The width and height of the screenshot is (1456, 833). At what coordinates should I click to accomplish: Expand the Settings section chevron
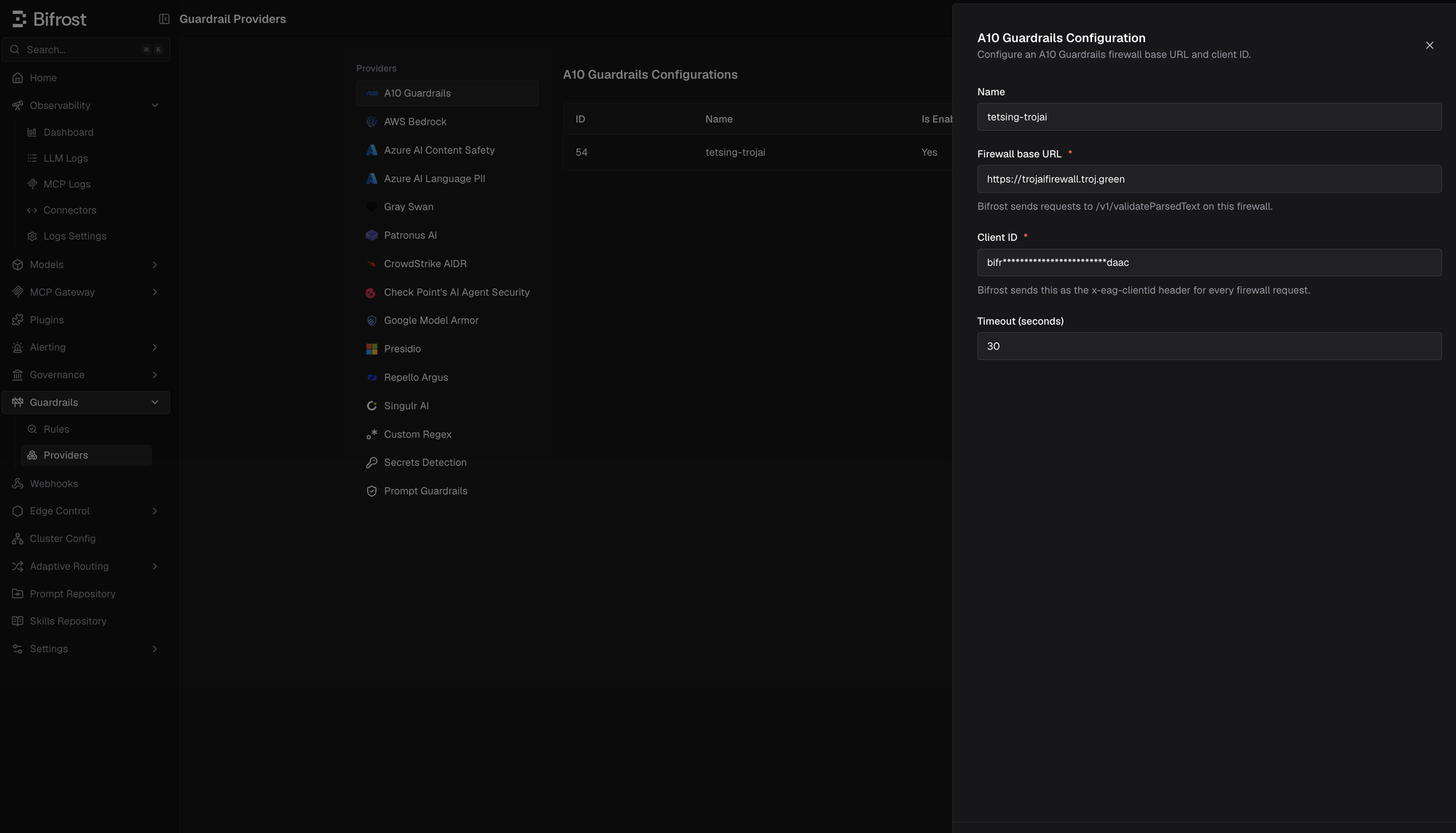[154, 649]
